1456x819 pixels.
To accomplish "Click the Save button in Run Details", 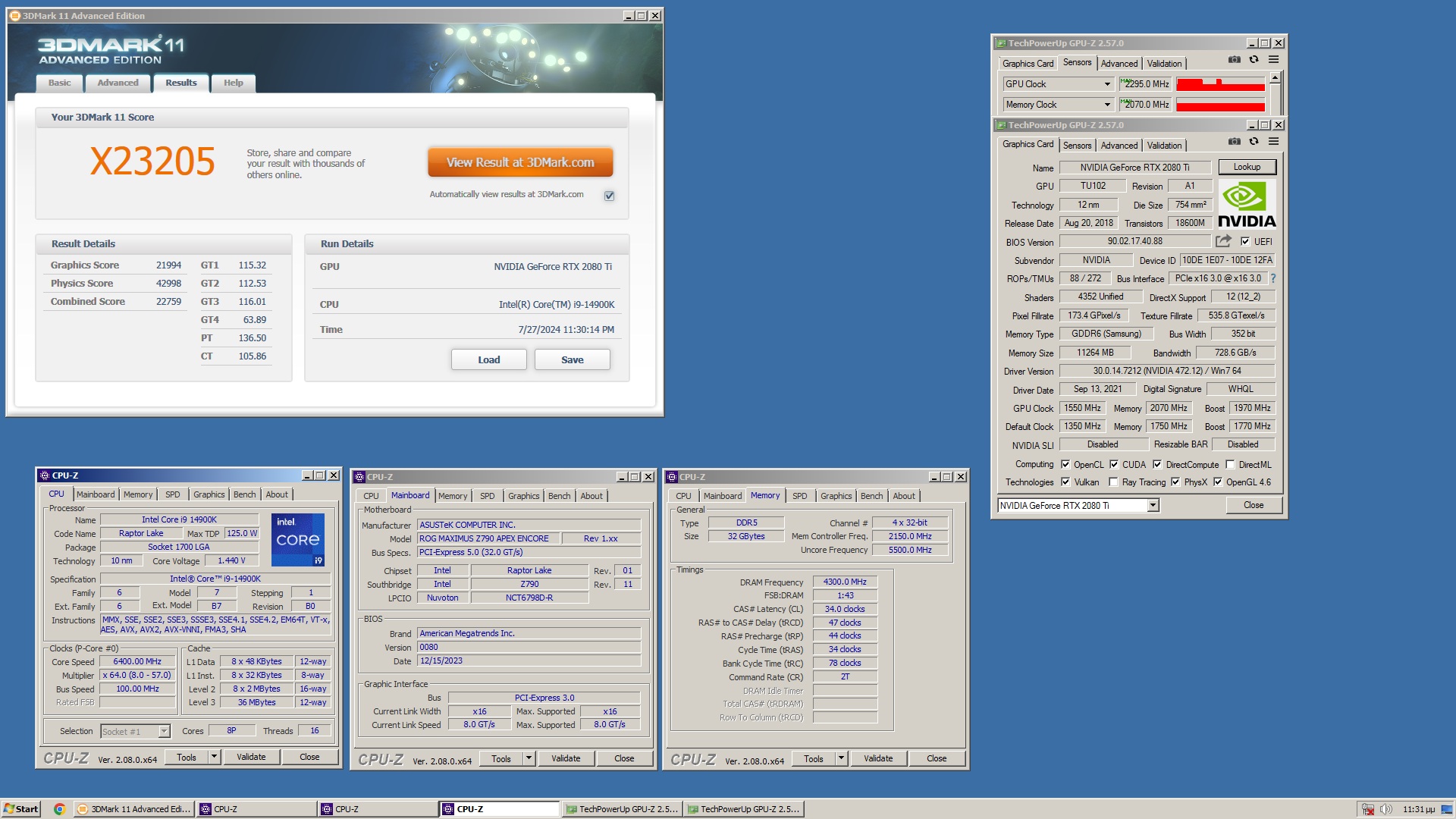I will 573,359.
